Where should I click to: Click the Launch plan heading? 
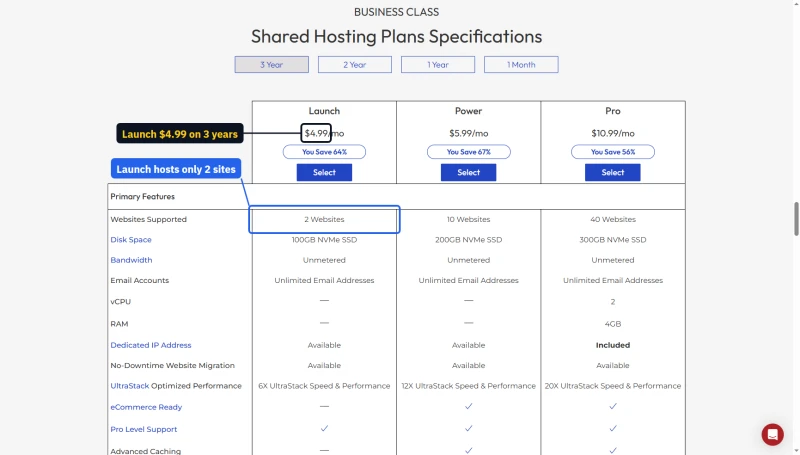(324, 111)
